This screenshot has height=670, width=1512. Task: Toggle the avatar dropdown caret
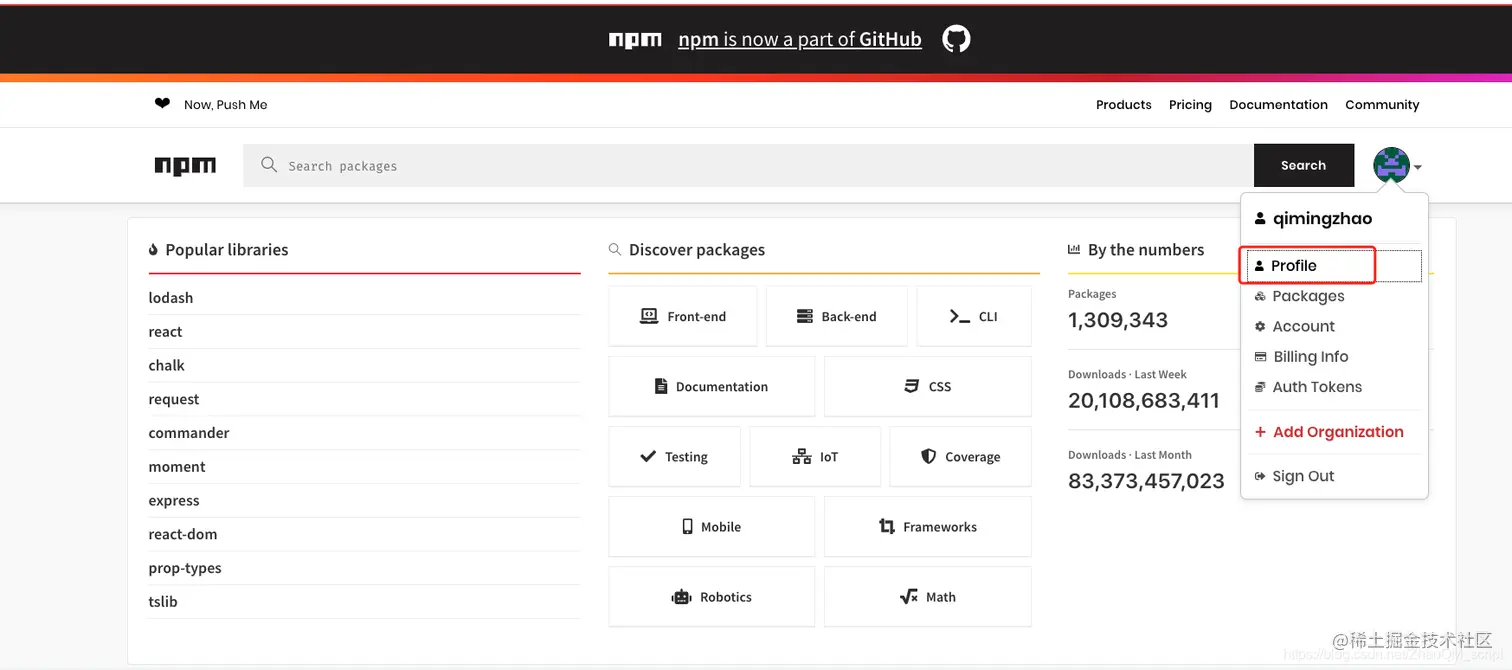pyautogui.click(x=1418, y=168)
